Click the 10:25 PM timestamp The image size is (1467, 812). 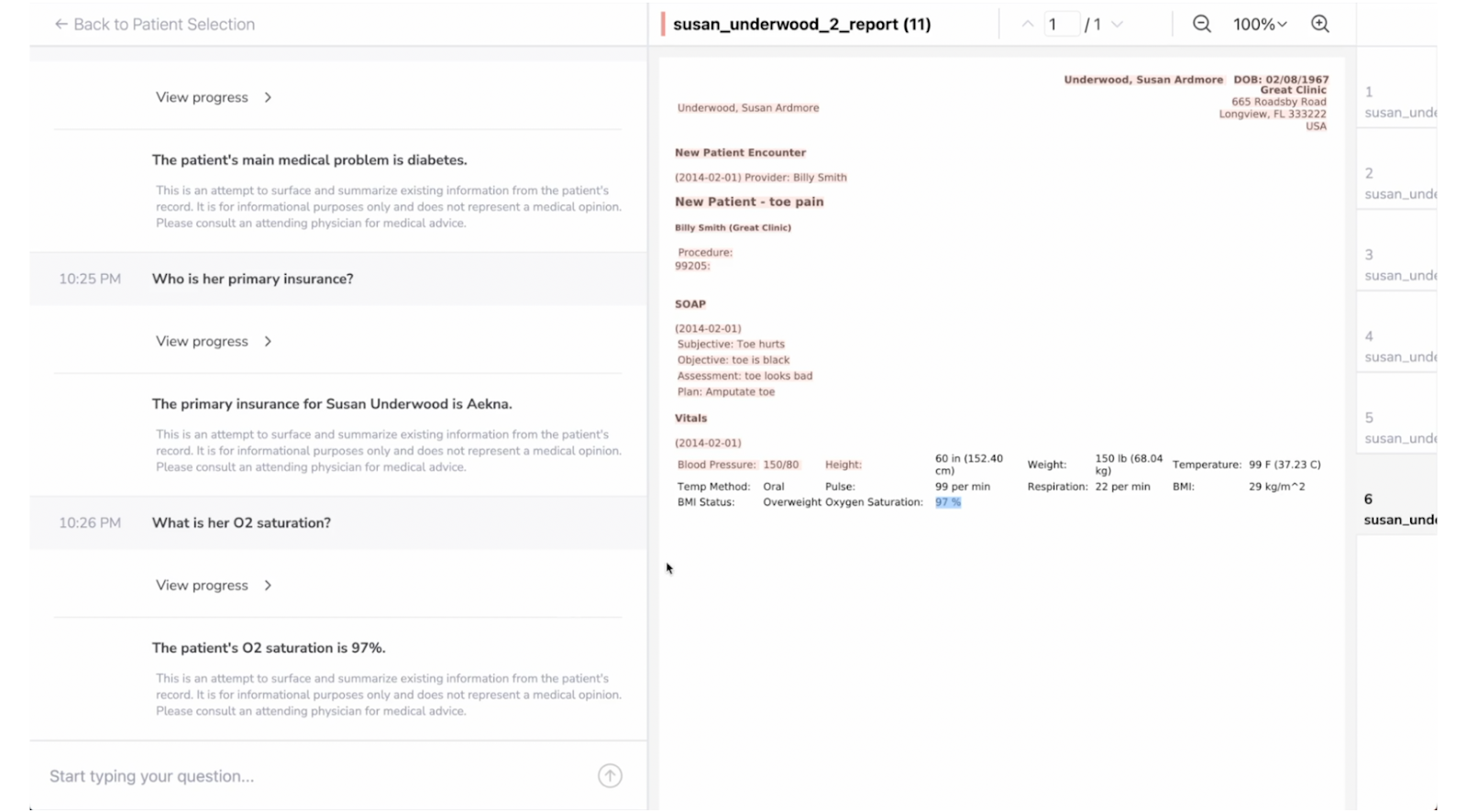(x=90, y=279)
